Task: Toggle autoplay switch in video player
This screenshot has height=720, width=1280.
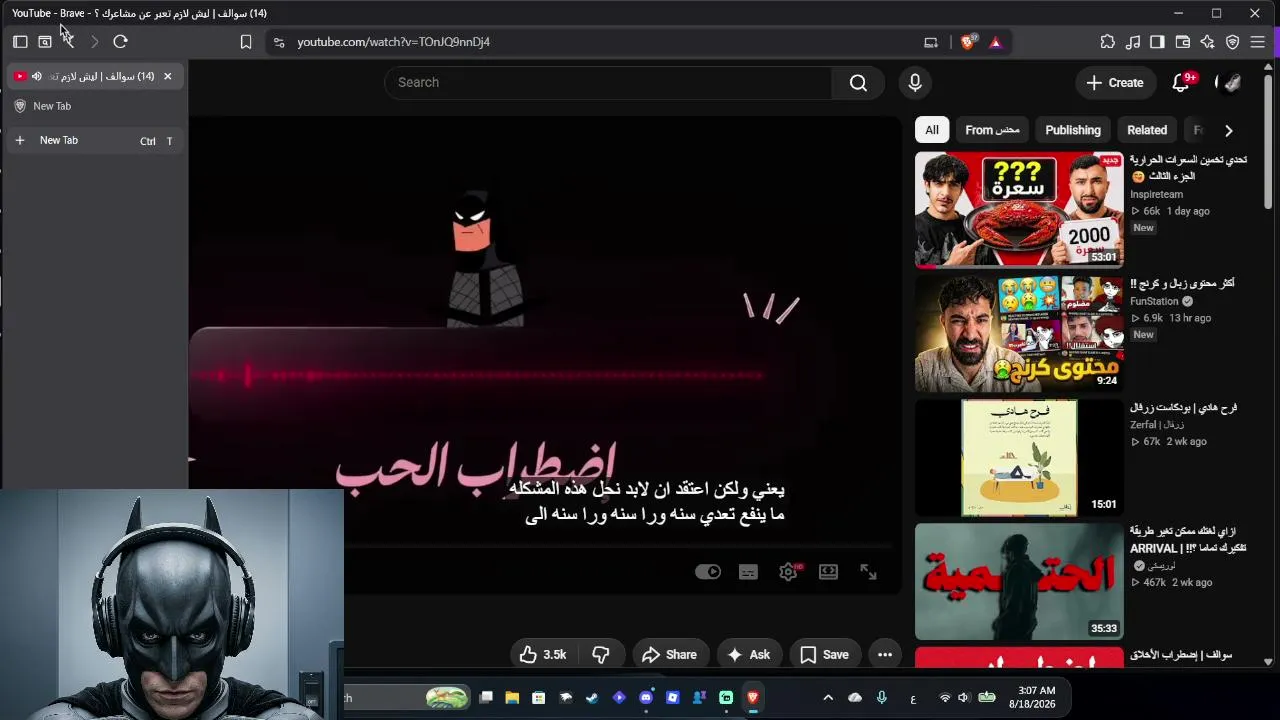Action: 708,572
